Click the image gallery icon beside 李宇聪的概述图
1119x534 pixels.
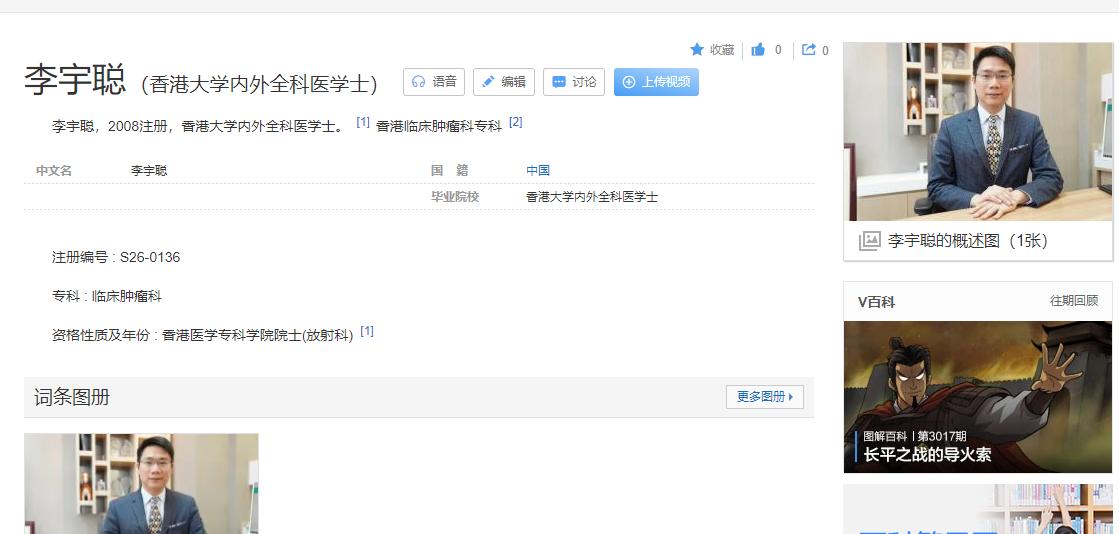pos(870,241)
